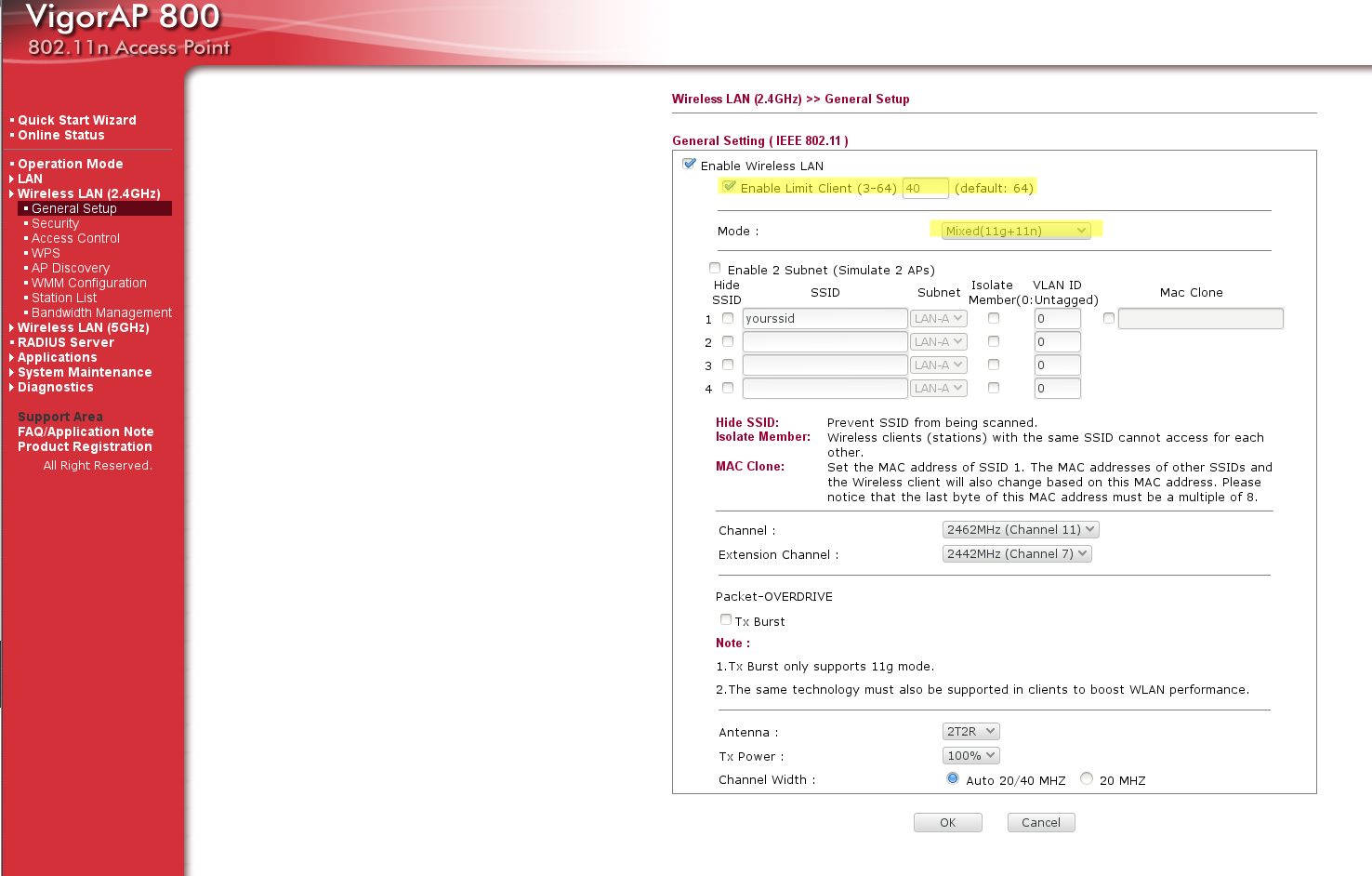The width and height of the screenshot is (1372, 876).
Task: Open the Channel frequency dropdown
Action: (1020, 529)
